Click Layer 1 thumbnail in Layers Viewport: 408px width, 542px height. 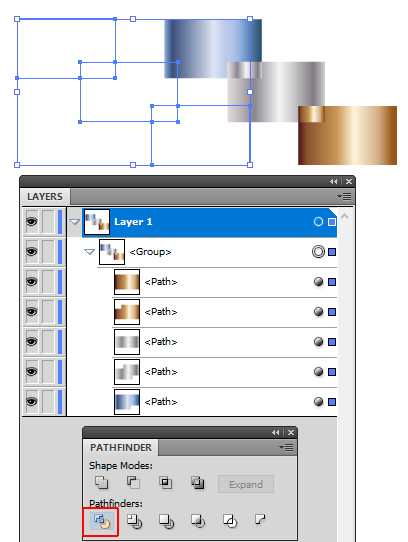pyautogui.click(x=97, y=222)
